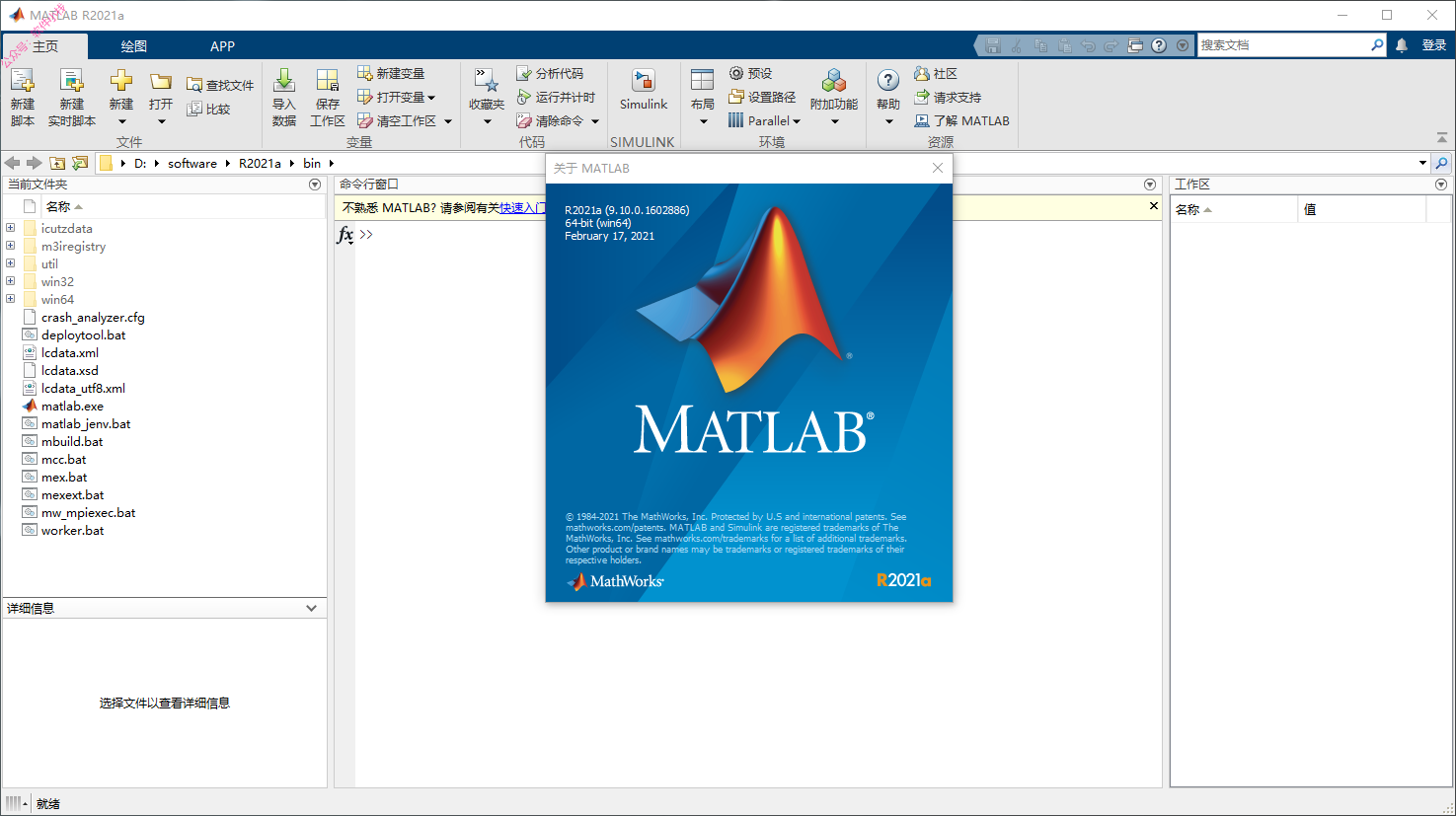Open the Parallel dropdown menu
Viewport: 1456px width, 816px height.
click(797, 121)
